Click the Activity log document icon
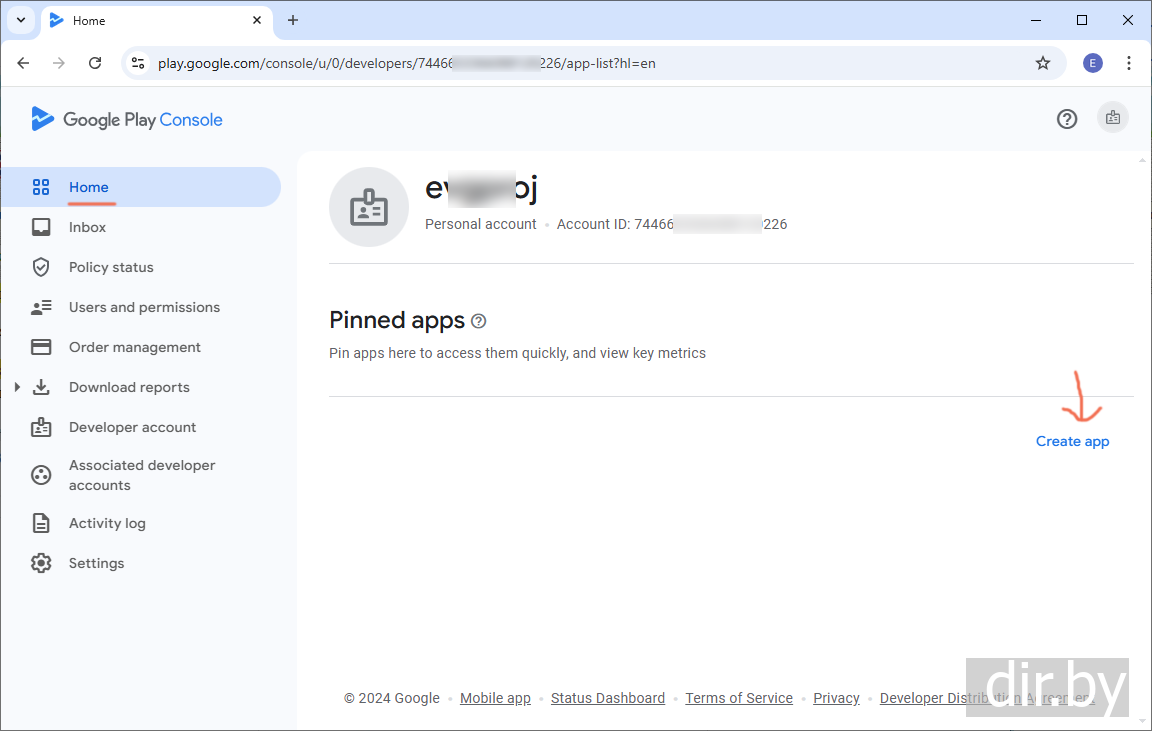Image resolution: width=1152 pixels, height=731 pixels. (41, 523)
